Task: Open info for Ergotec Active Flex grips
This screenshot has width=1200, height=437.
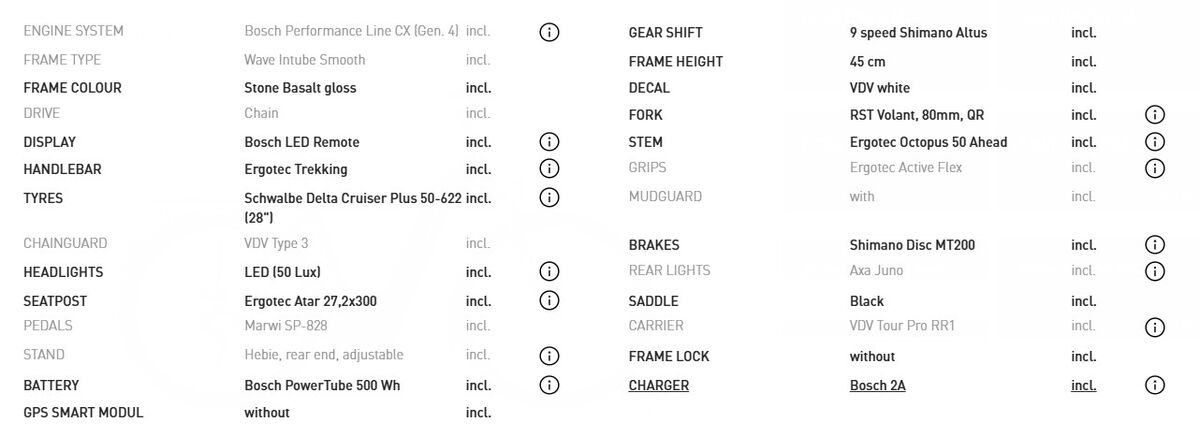Action: [x=1155, y=168]
